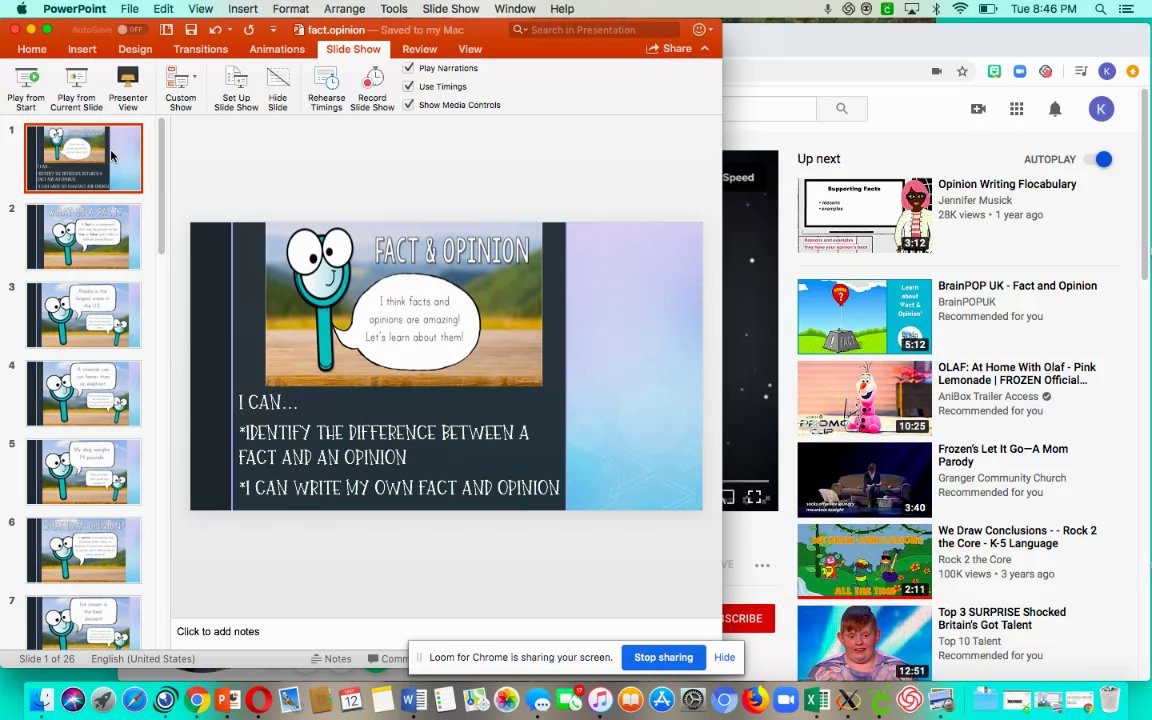
Task: Open OLAF Pink Lemonade video thumbnail
Action: click(x=864, y=397)
